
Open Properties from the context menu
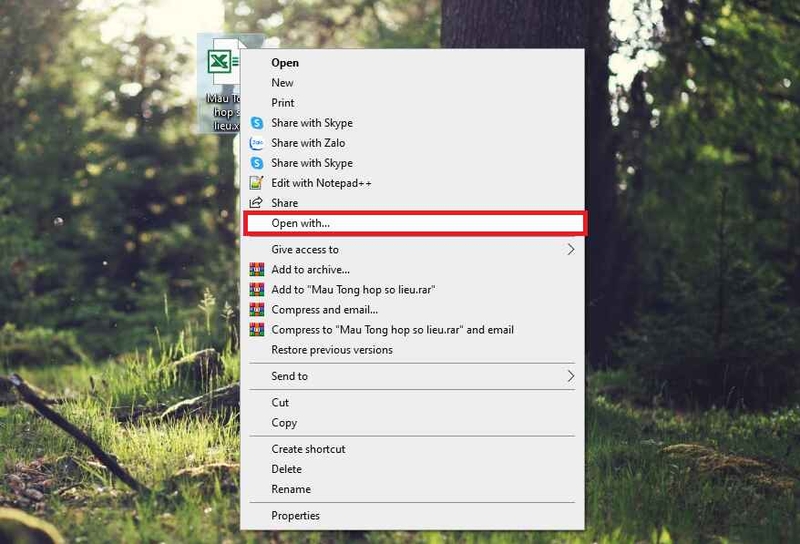[413, 515]
